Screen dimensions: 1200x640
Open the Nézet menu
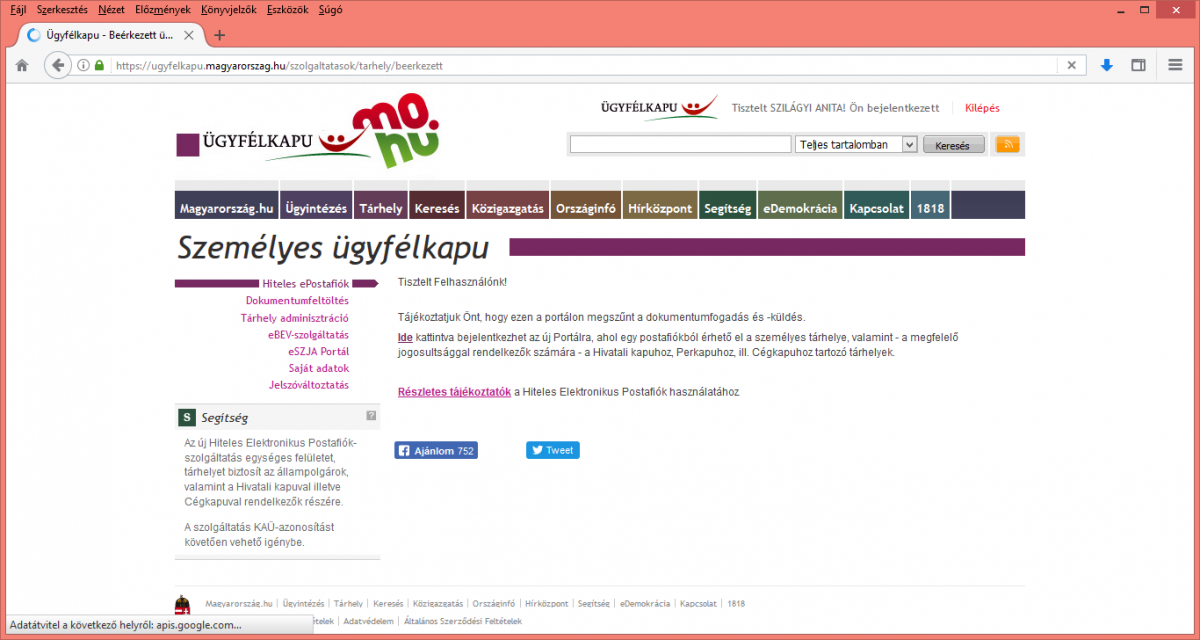tap(112, 9)
